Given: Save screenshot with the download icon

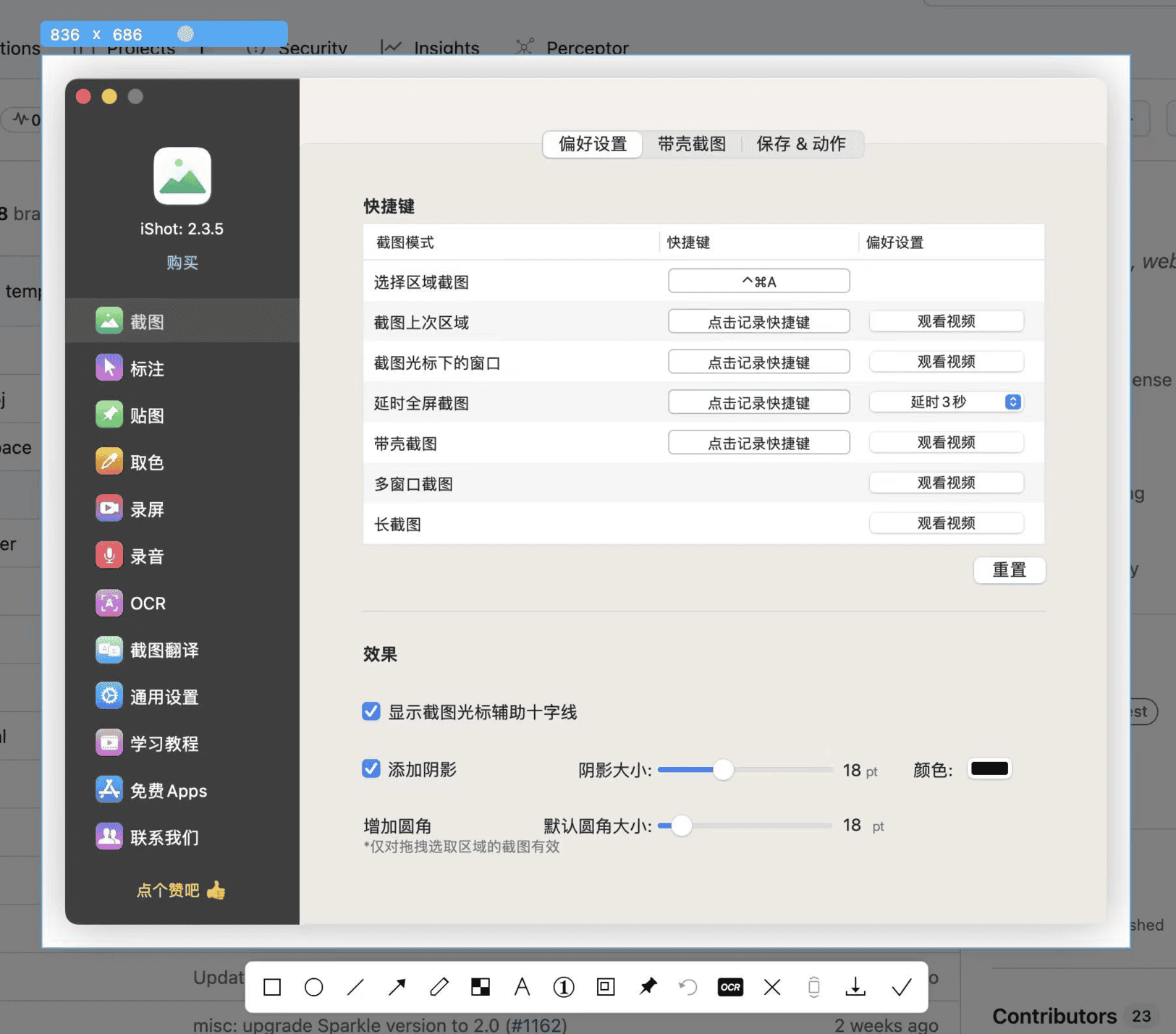Looking at the screenshot, I should pos(855,987).
